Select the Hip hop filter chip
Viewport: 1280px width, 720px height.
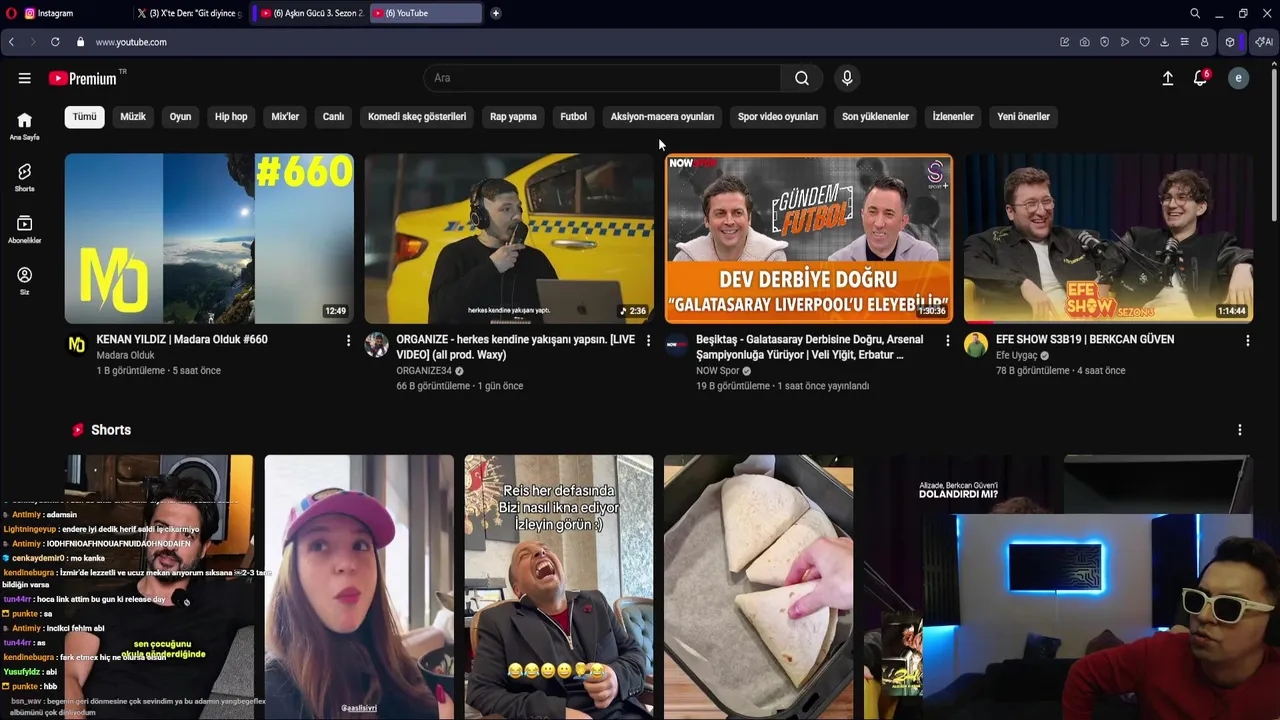coord(231,117)
